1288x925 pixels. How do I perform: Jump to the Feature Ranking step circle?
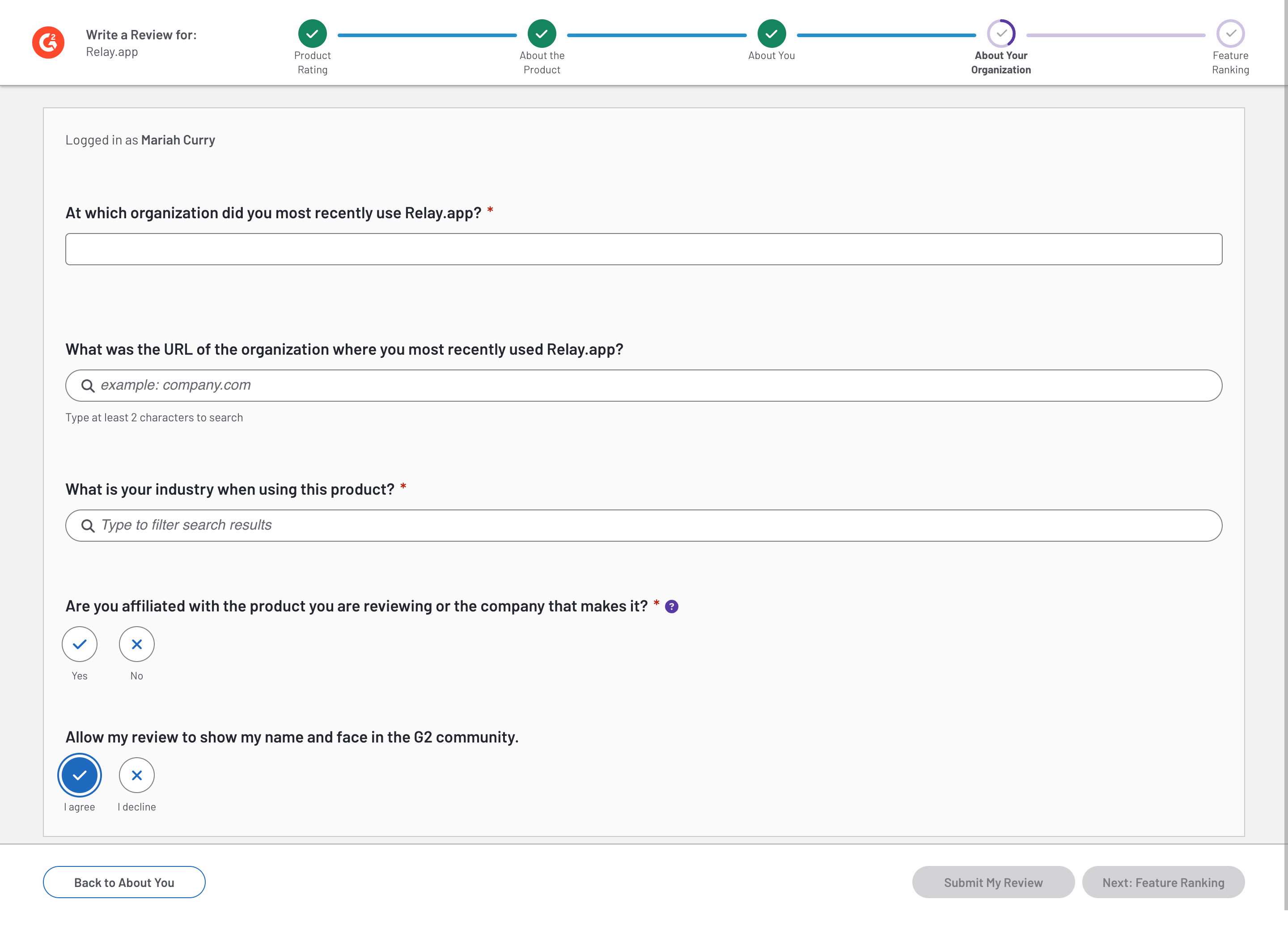click(x=1230, y=34)
